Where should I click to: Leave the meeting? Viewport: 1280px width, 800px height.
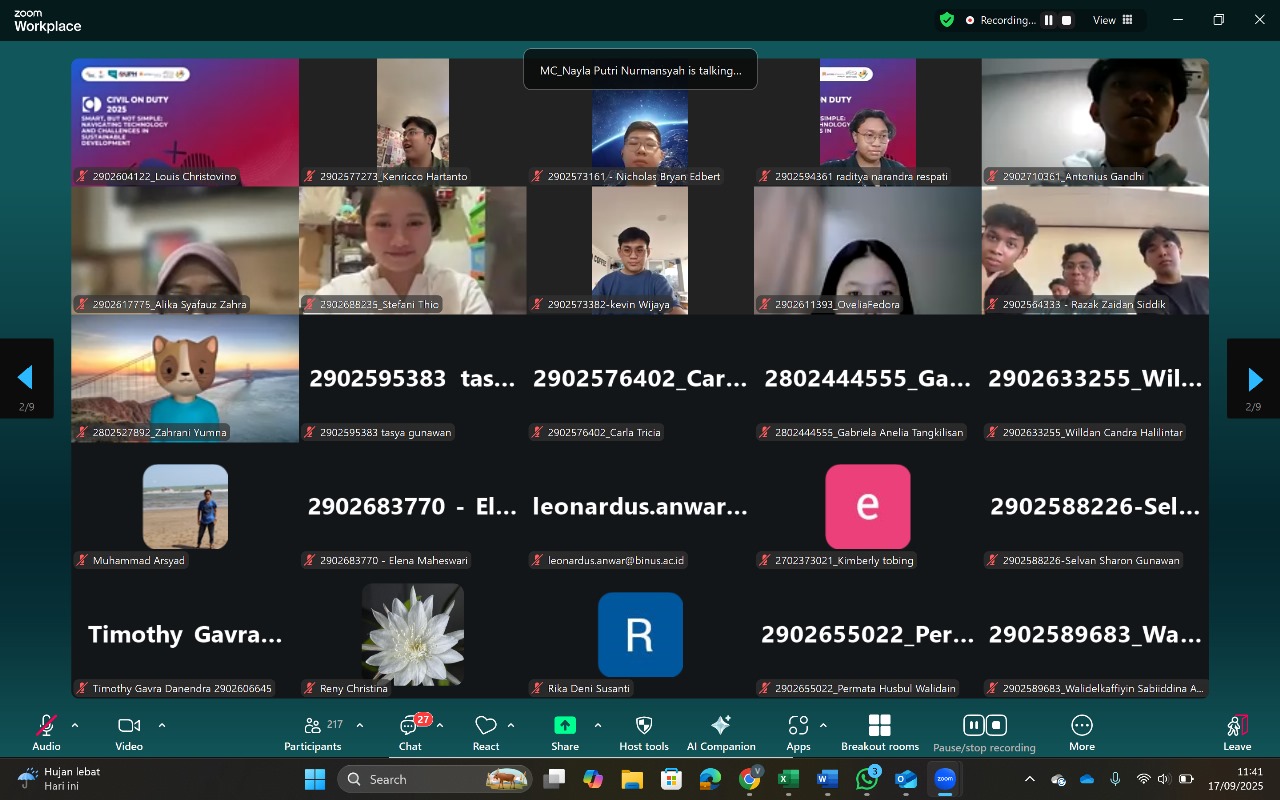click(1237, 732)
